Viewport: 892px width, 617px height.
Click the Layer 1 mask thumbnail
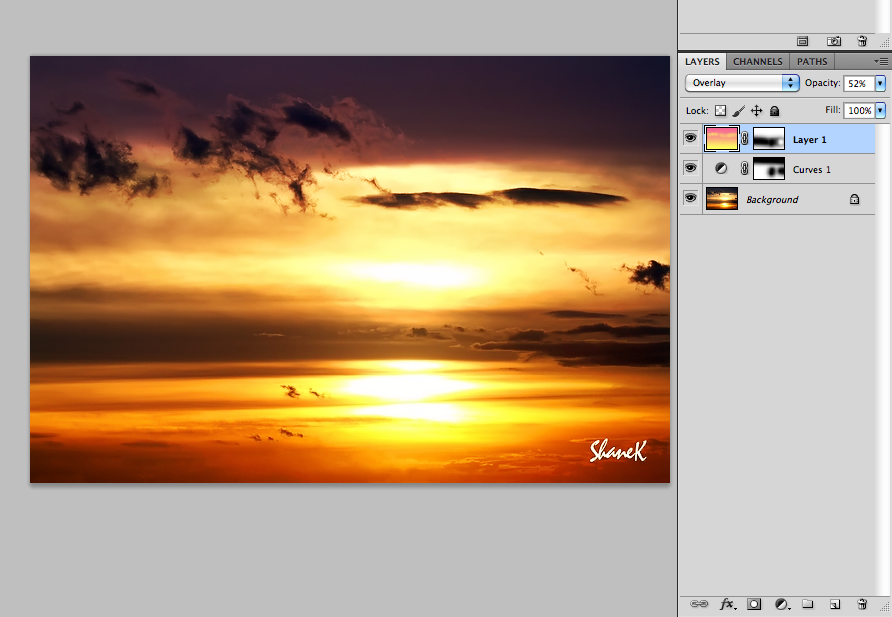768,139
